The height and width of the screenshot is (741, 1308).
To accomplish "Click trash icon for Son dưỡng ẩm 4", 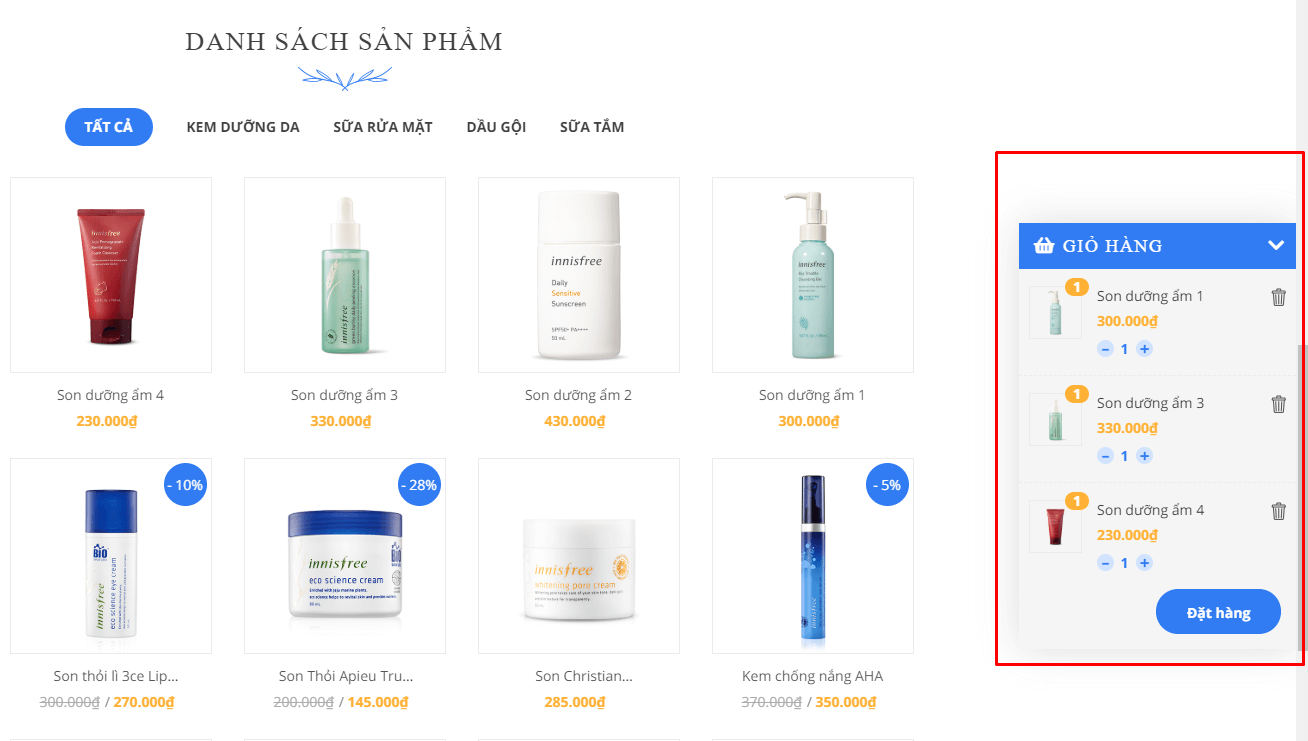I will [1278, 511].
